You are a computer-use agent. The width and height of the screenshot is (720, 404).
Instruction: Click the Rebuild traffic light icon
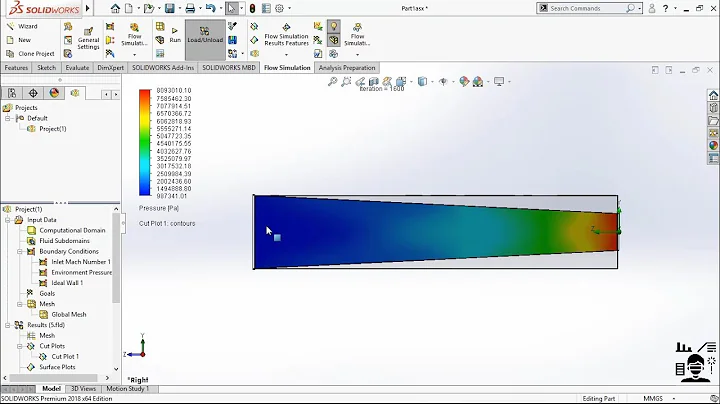(x=252, y=8)
